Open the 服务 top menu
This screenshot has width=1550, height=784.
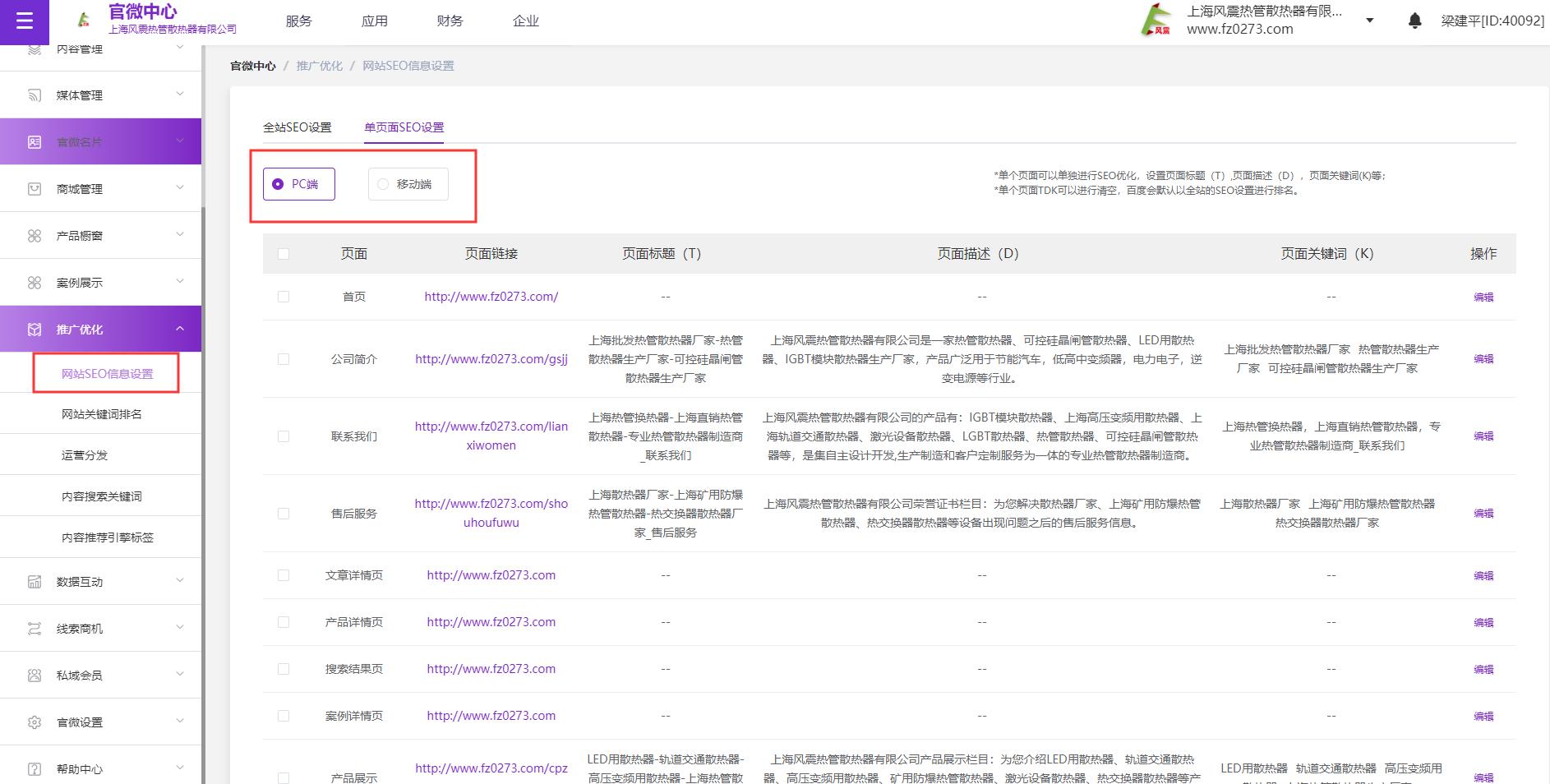point(299,21)
